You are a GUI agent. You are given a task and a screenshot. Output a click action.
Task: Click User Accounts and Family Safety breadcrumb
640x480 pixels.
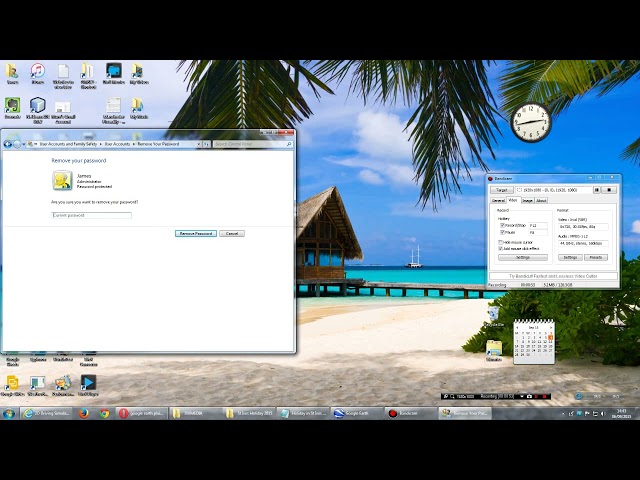(68, 144)
